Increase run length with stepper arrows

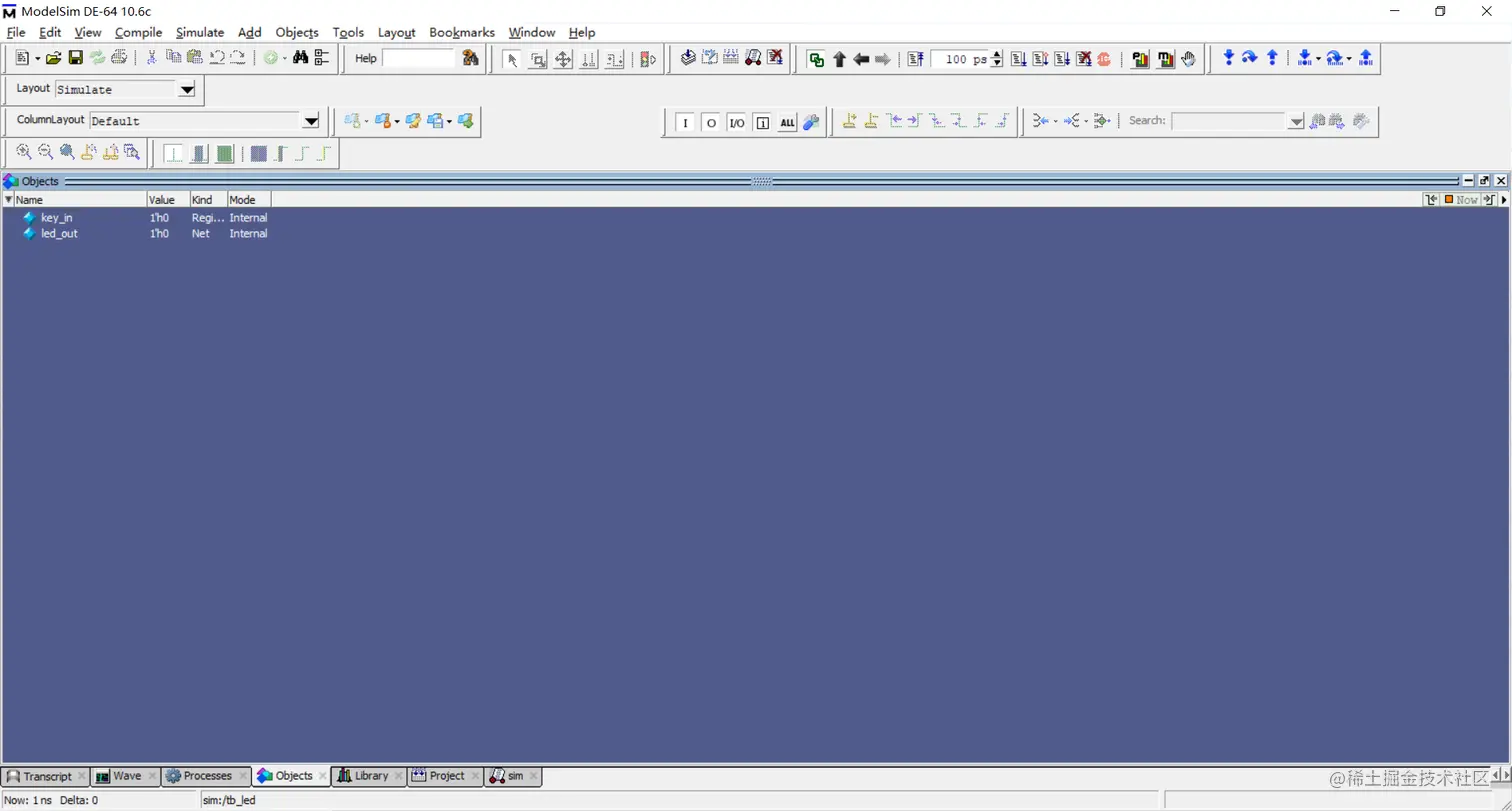pyautogui.click(x=997, y=55)
